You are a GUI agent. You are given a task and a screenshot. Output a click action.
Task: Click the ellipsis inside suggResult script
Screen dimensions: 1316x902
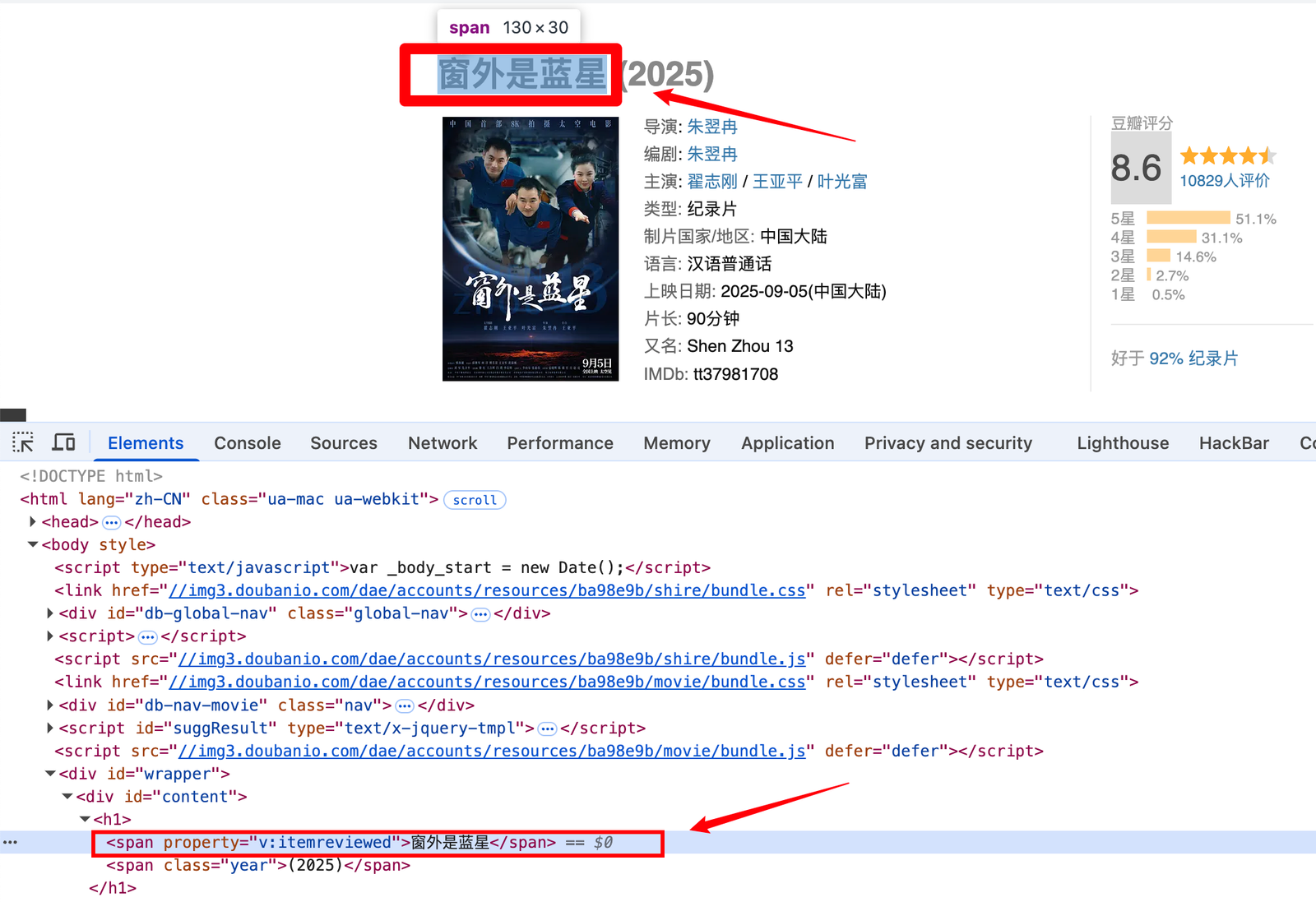pos(547,729)
